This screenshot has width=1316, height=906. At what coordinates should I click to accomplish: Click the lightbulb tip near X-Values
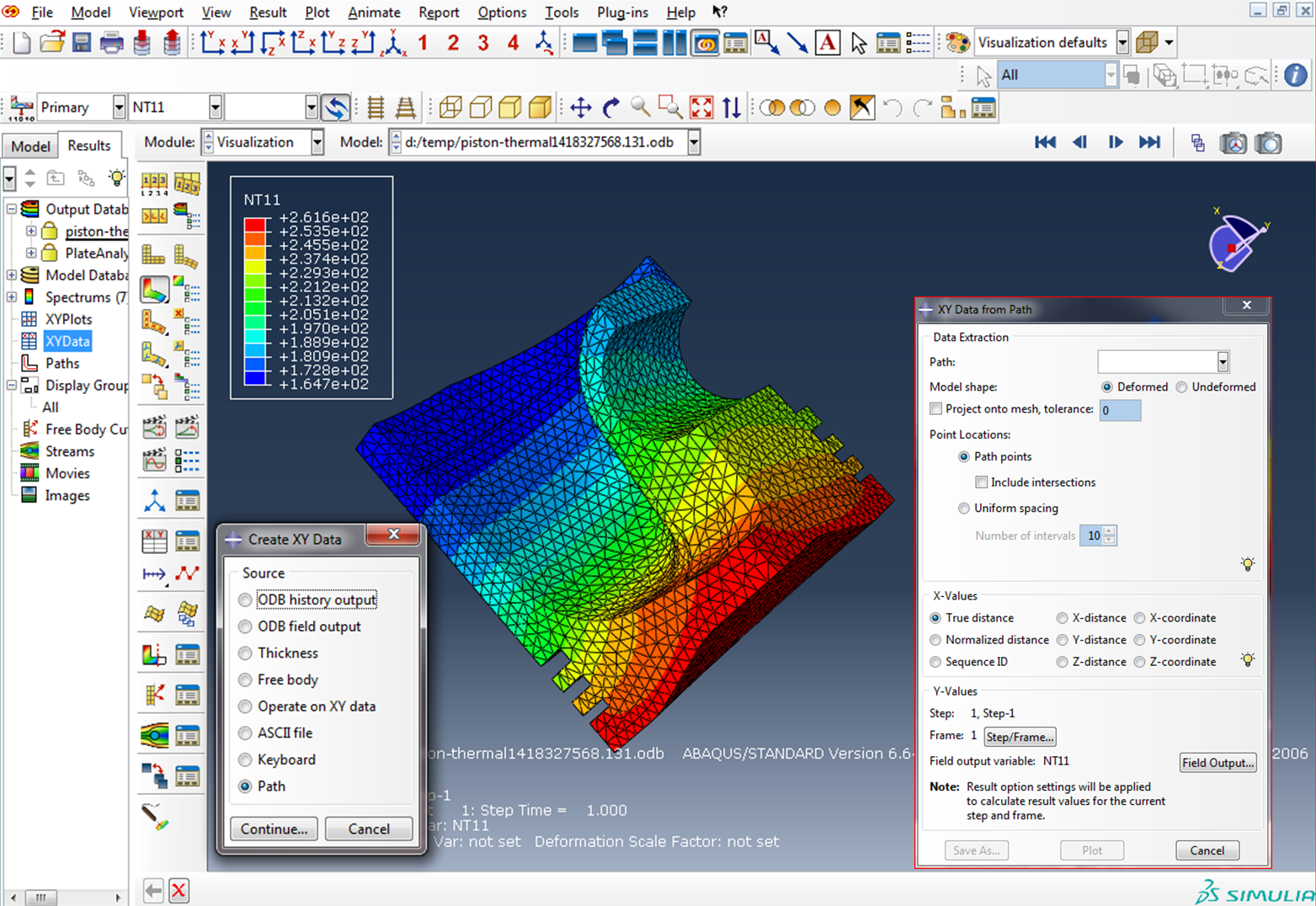pos(1248,660)
